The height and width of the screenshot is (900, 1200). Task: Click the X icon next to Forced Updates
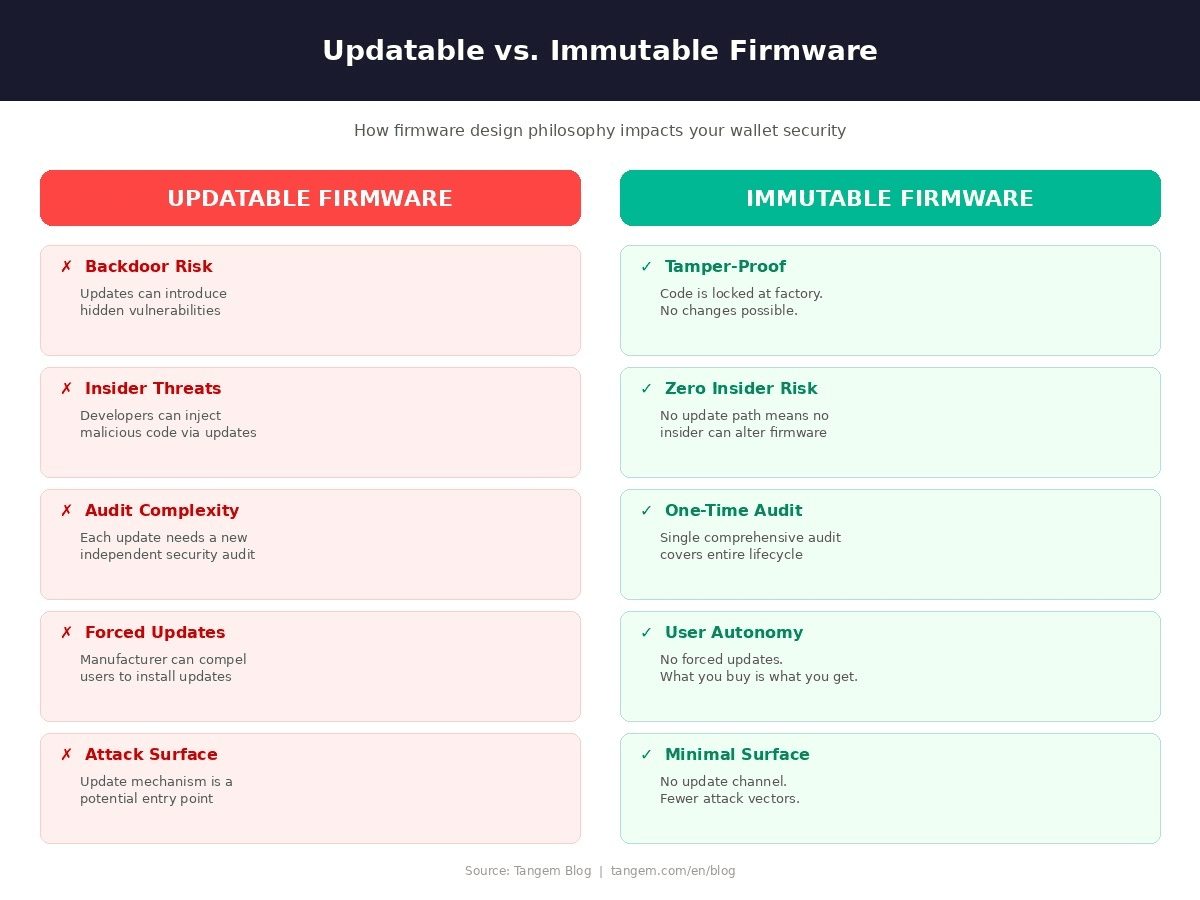(66, 633)
